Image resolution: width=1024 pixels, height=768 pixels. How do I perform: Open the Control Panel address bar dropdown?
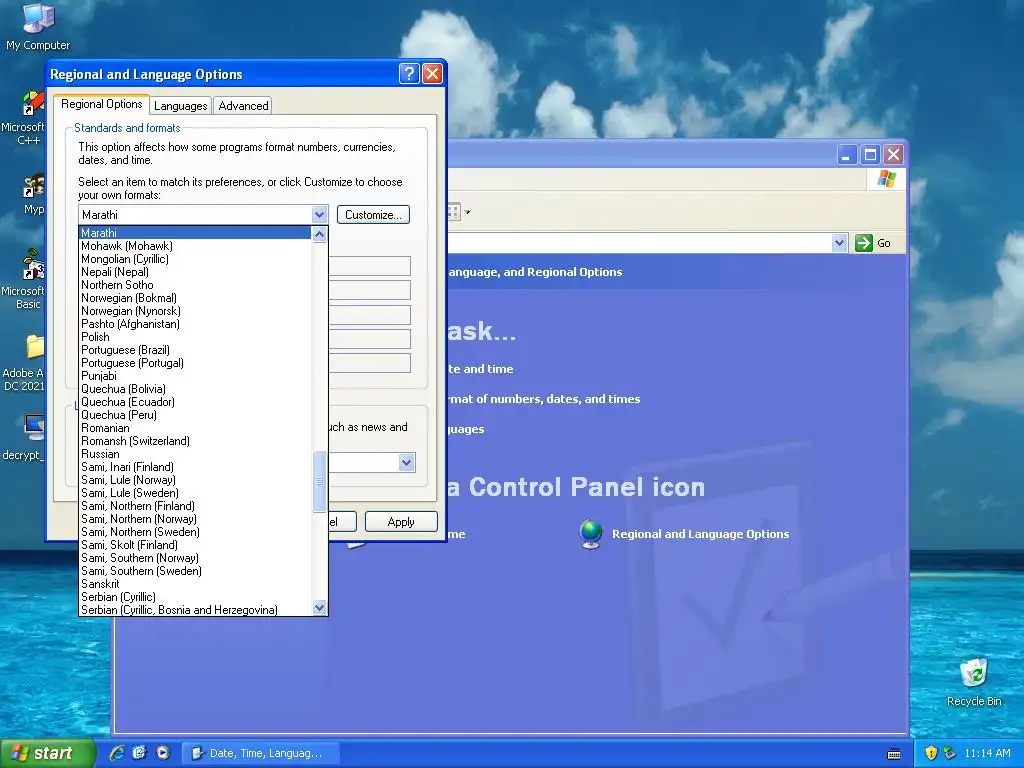pyautogui.click(x=839, y=243)
